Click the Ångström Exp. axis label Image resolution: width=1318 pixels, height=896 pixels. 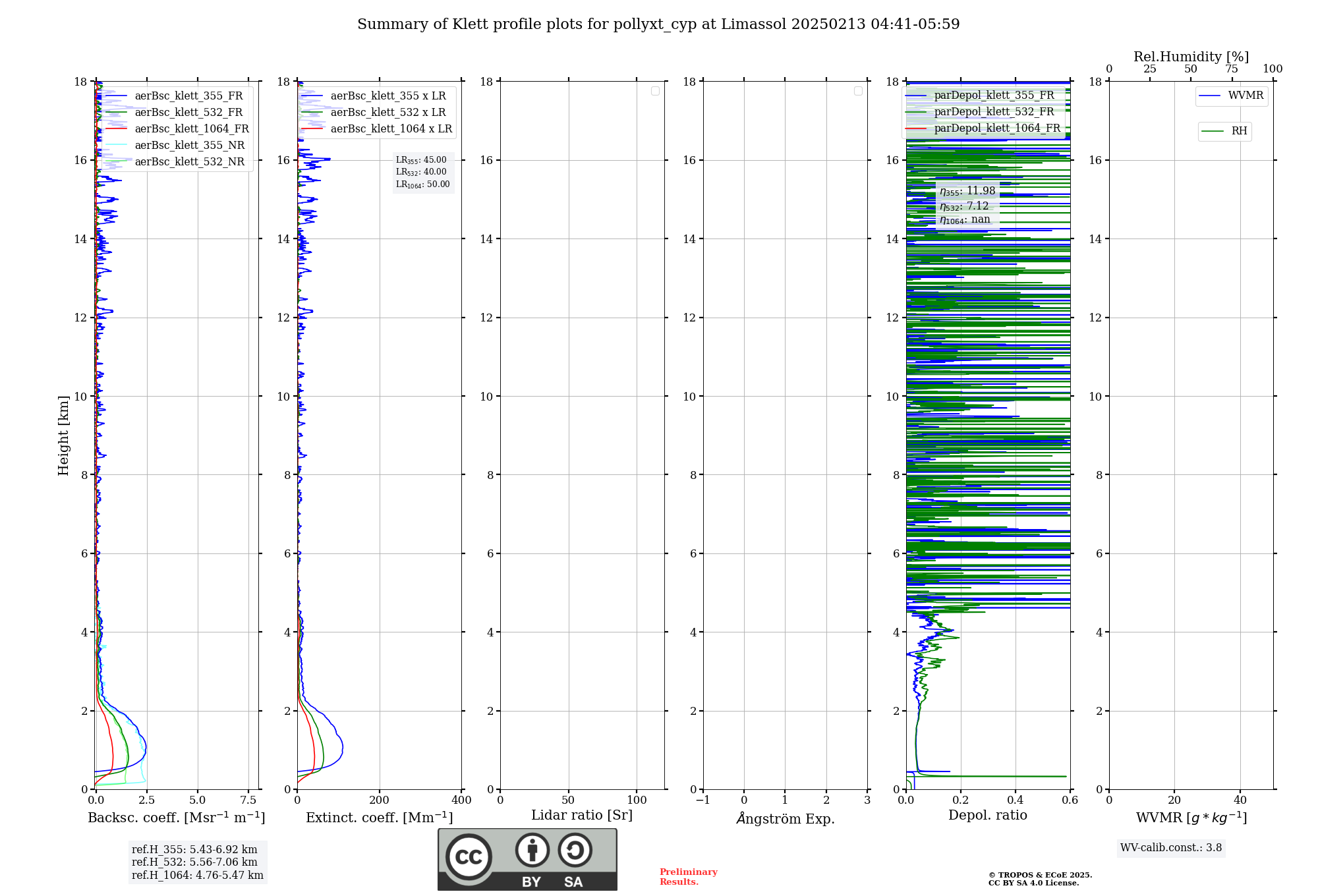786,818
